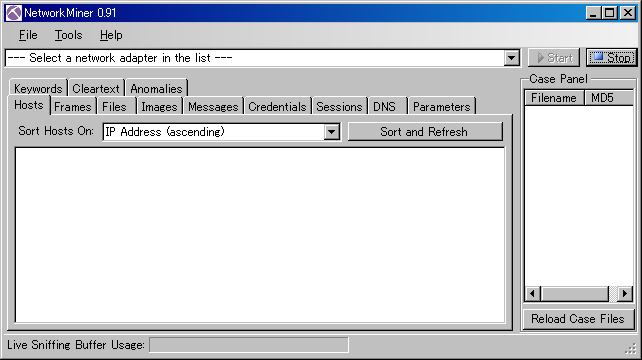Switch to the Keywords tab
Viewport: 642px width, 360px height.
(x=38, y=88)
